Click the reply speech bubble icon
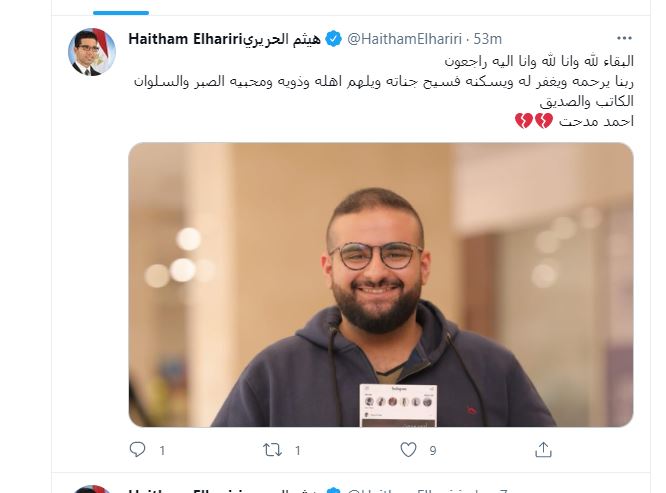This screenshot has height=493, width=666. [x=137, y=449]
